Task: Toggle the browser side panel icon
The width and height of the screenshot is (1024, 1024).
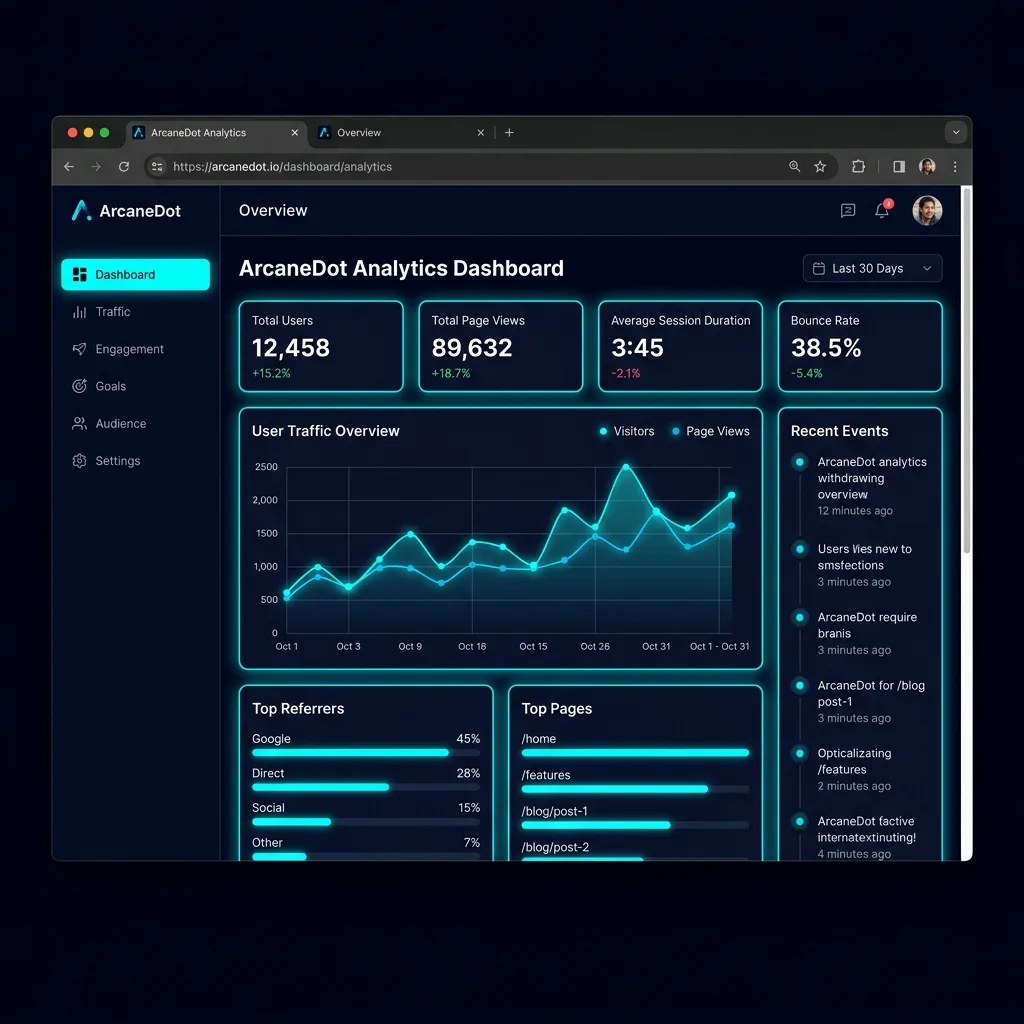Action: 899,167
